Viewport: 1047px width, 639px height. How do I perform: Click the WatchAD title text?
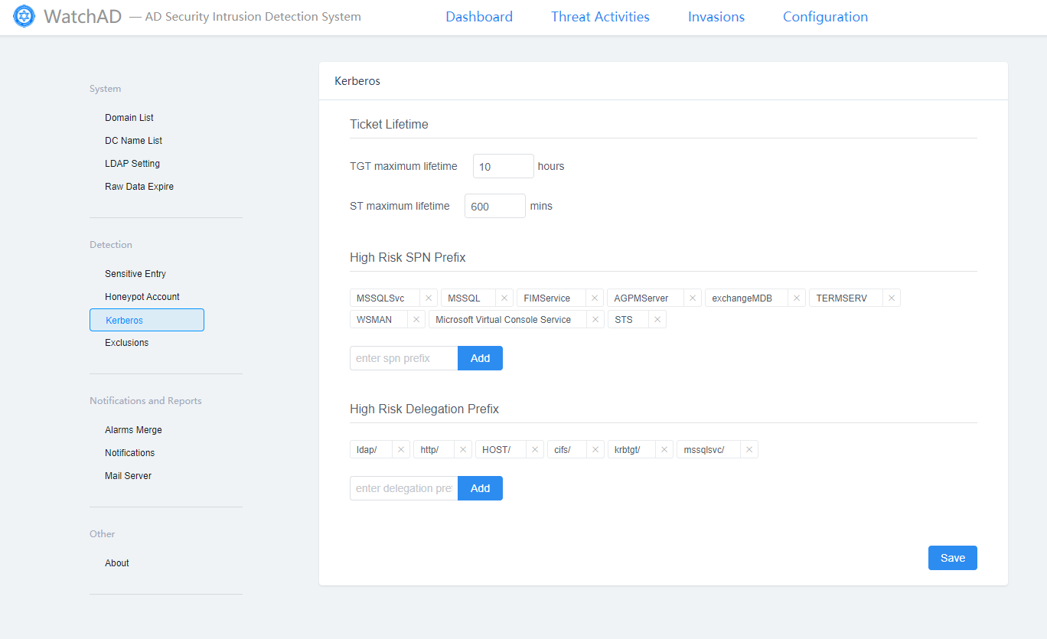pyautogui.click(x=83, y=16)
